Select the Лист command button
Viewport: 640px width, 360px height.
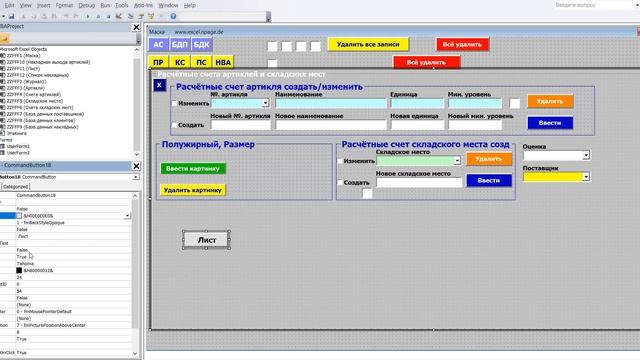207,240
